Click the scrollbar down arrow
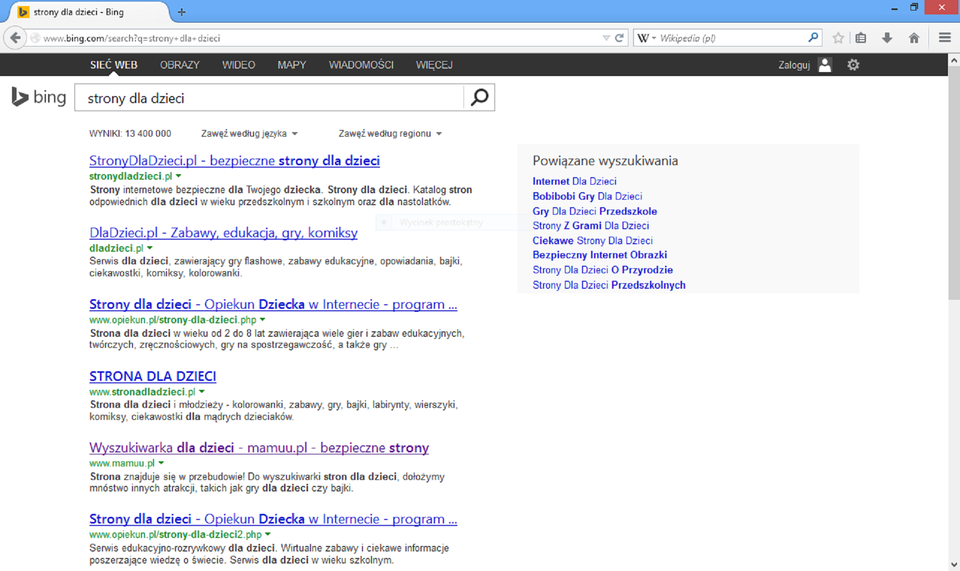This screenshot has height=571, width=960. tap(954, 565)
